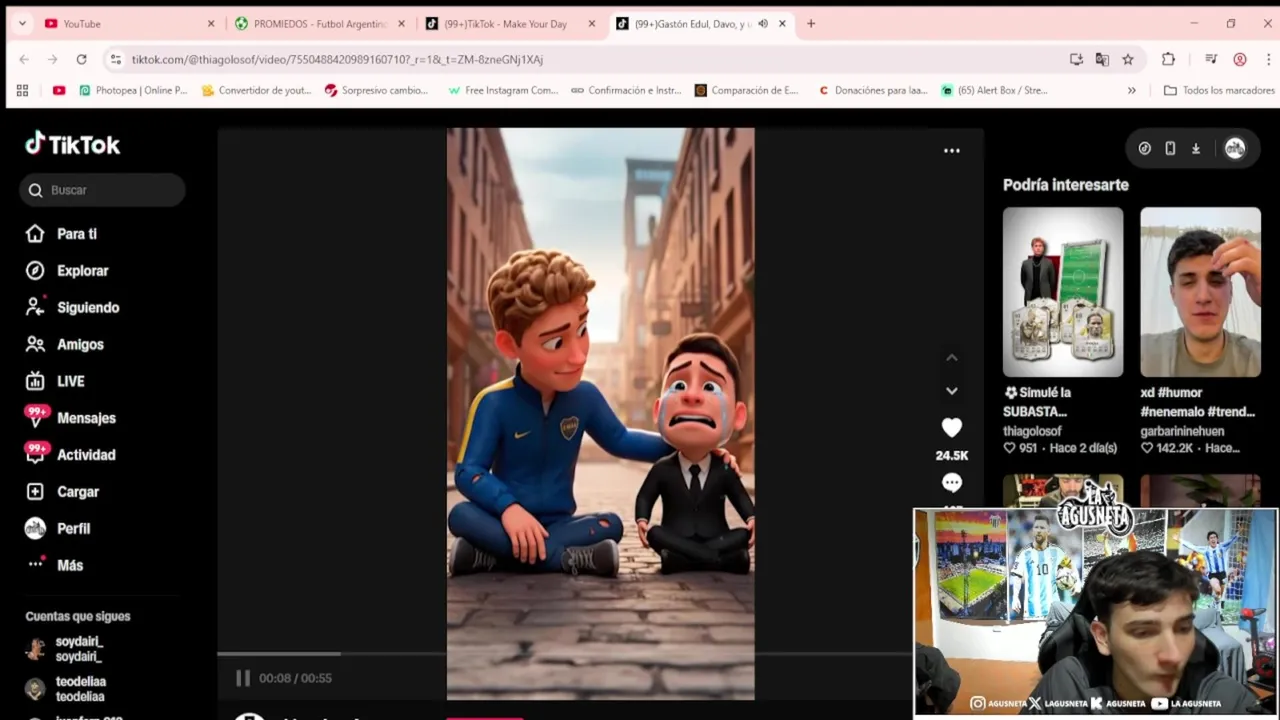The width and height of the screenshot is (1280, 720).
Task: Open the Siguiendo feed
Action: (x=72, y=308)
